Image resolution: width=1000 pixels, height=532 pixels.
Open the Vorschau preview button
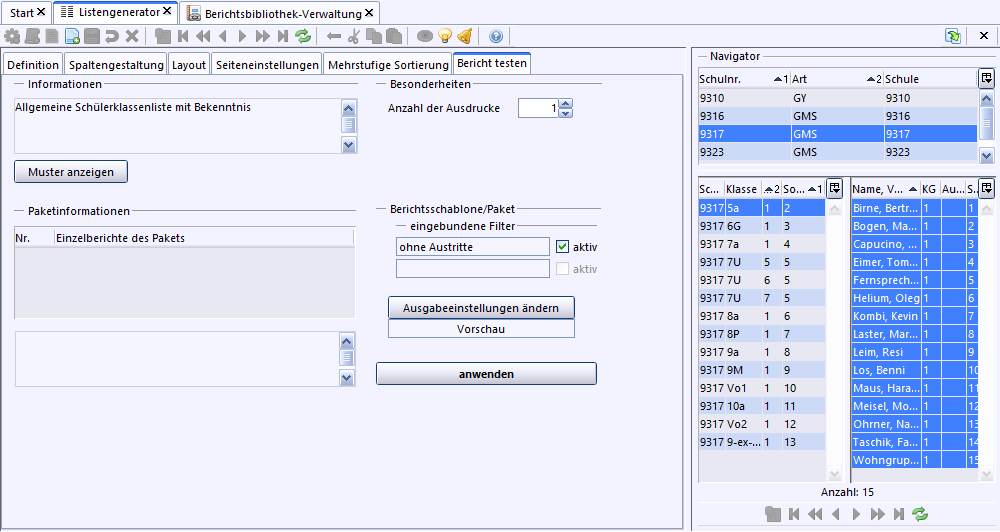pyautogui.click(x=481, y=329)
